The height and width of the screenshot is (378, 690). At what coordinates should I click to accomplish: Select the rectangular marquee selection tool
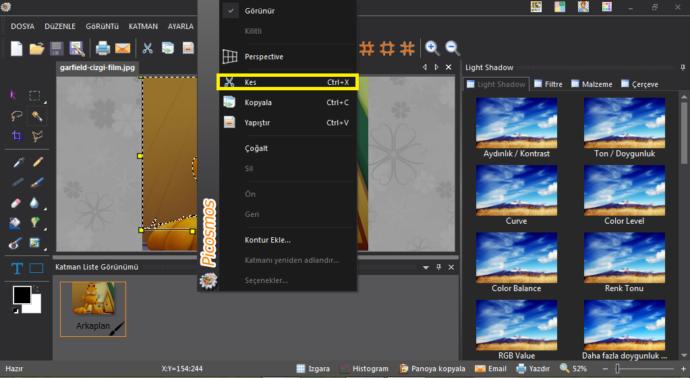tap(35, 96)
